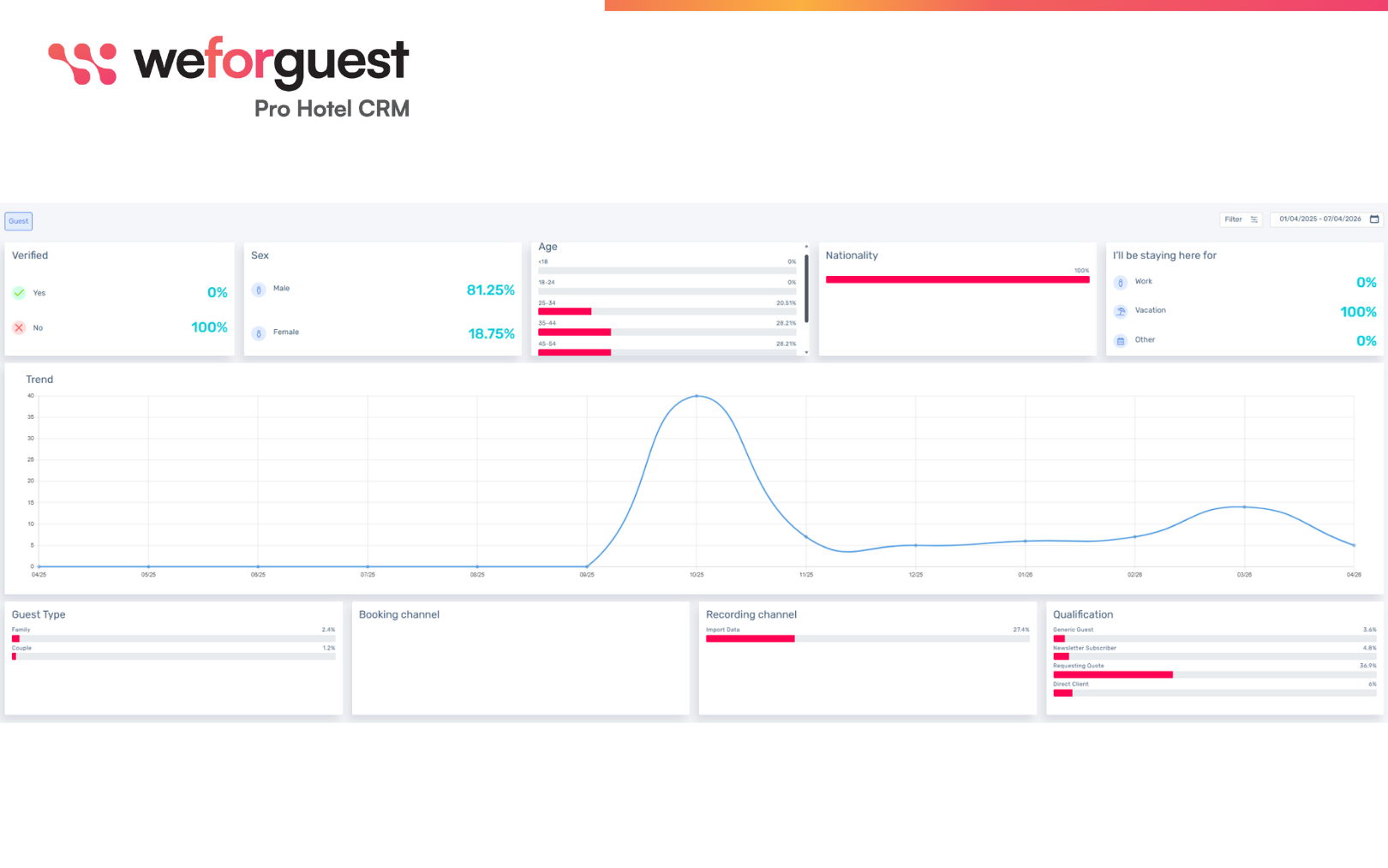Viewport: 1388px width, 868px height.
Task: Click the green Verified Yes check icon
Action: pos(19,293)
